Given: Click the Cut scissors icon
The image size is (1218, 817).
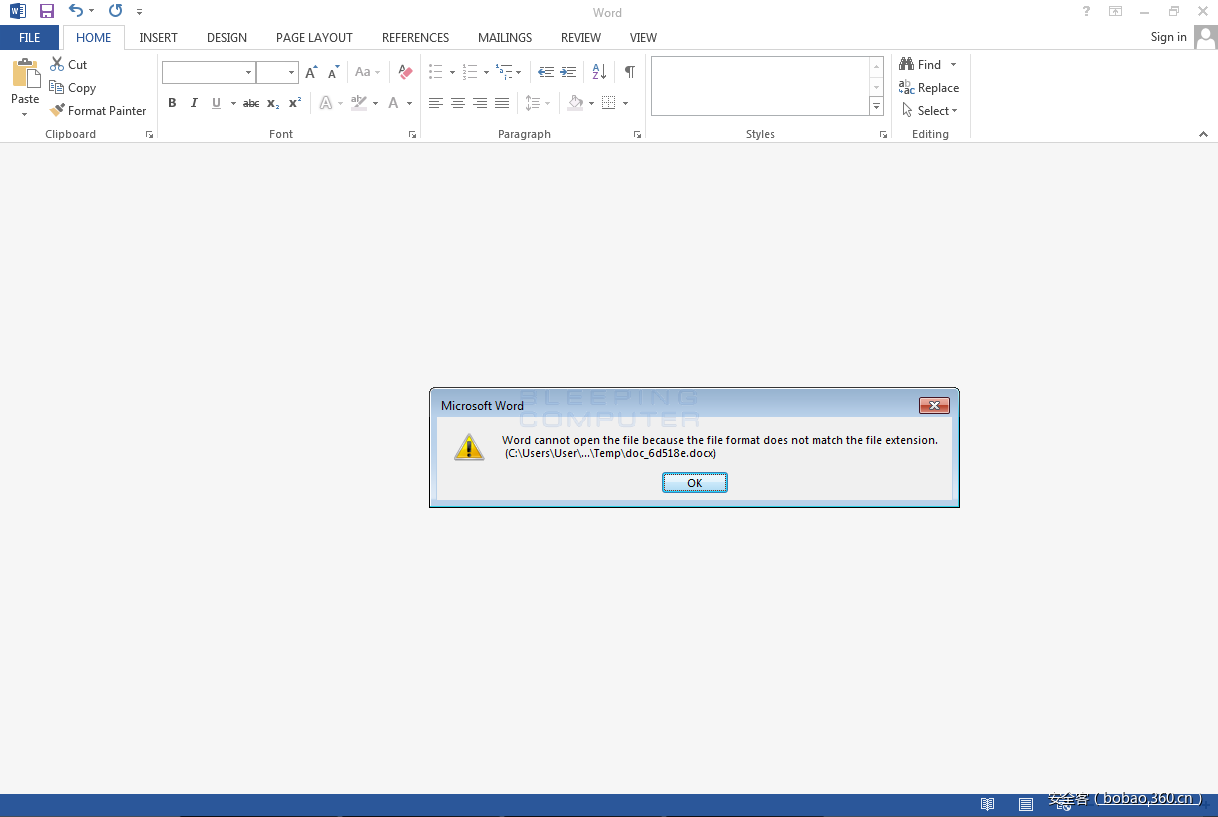Looking at the screenshot, I should (x=57, y=64).
